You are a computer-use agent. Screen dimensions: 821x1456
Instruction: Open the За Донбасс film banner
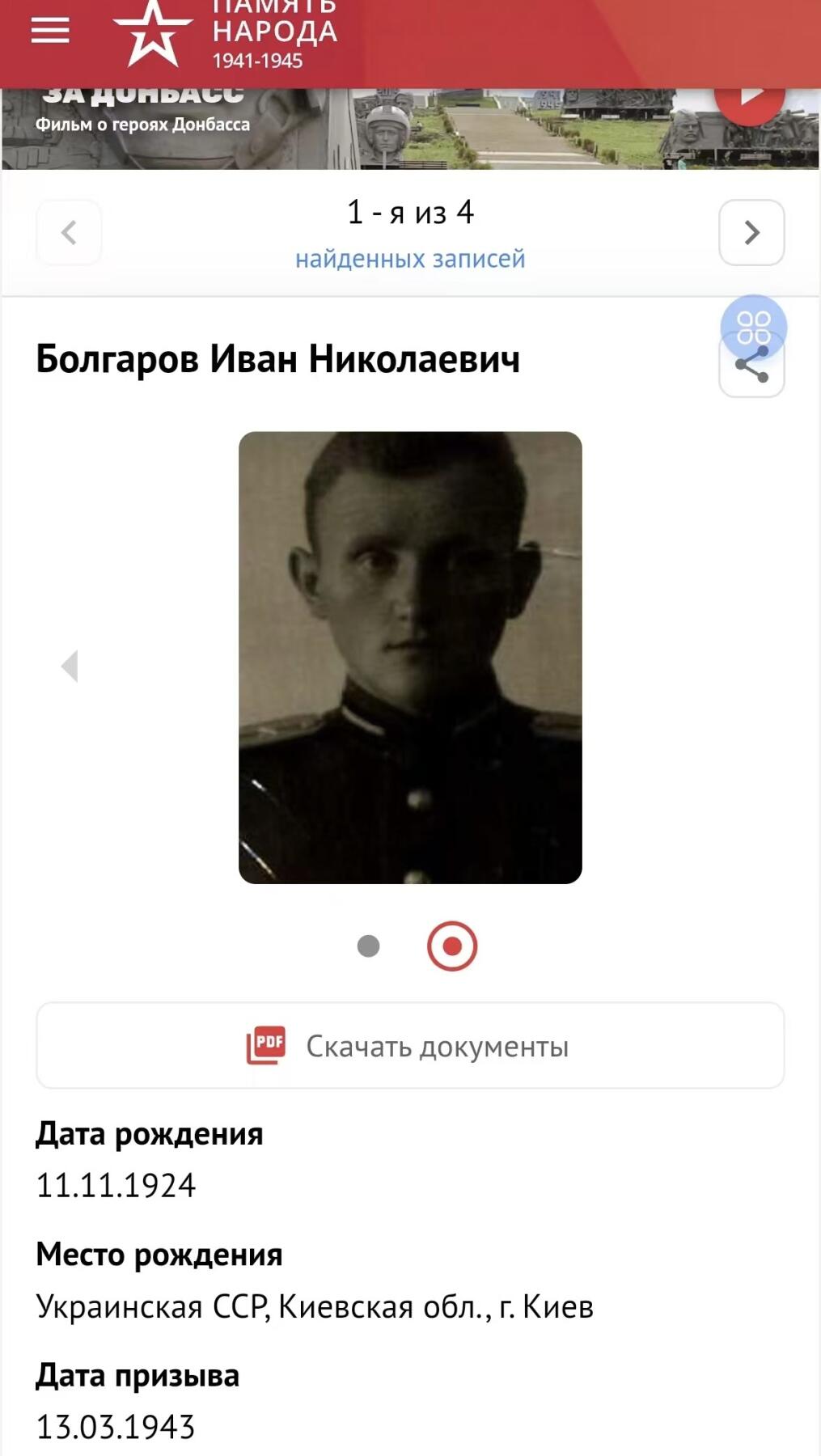(410, 128)
